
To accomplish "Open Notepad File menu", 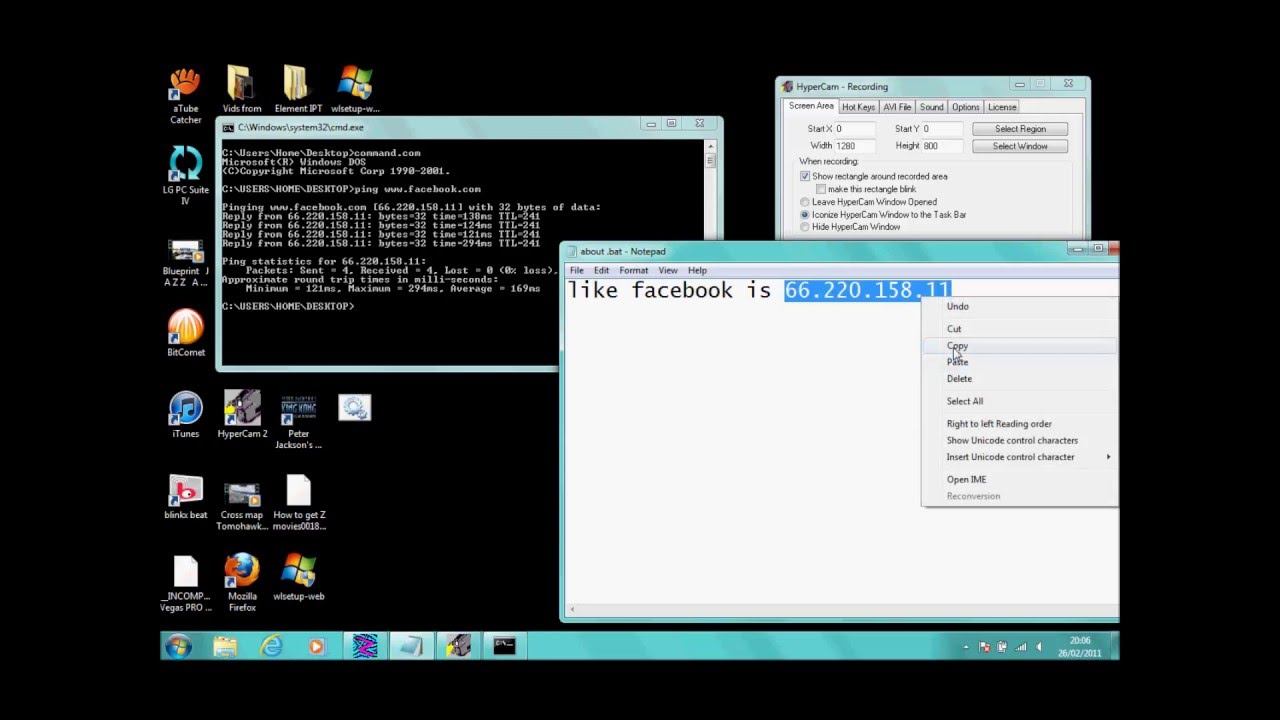I will tap(577, 270).
